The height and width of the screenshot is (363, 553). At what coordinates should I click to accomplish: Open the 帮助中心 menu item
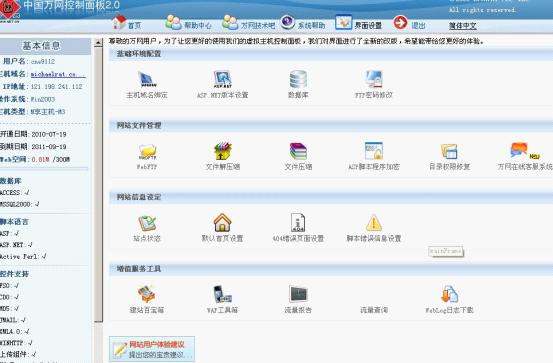198,26
